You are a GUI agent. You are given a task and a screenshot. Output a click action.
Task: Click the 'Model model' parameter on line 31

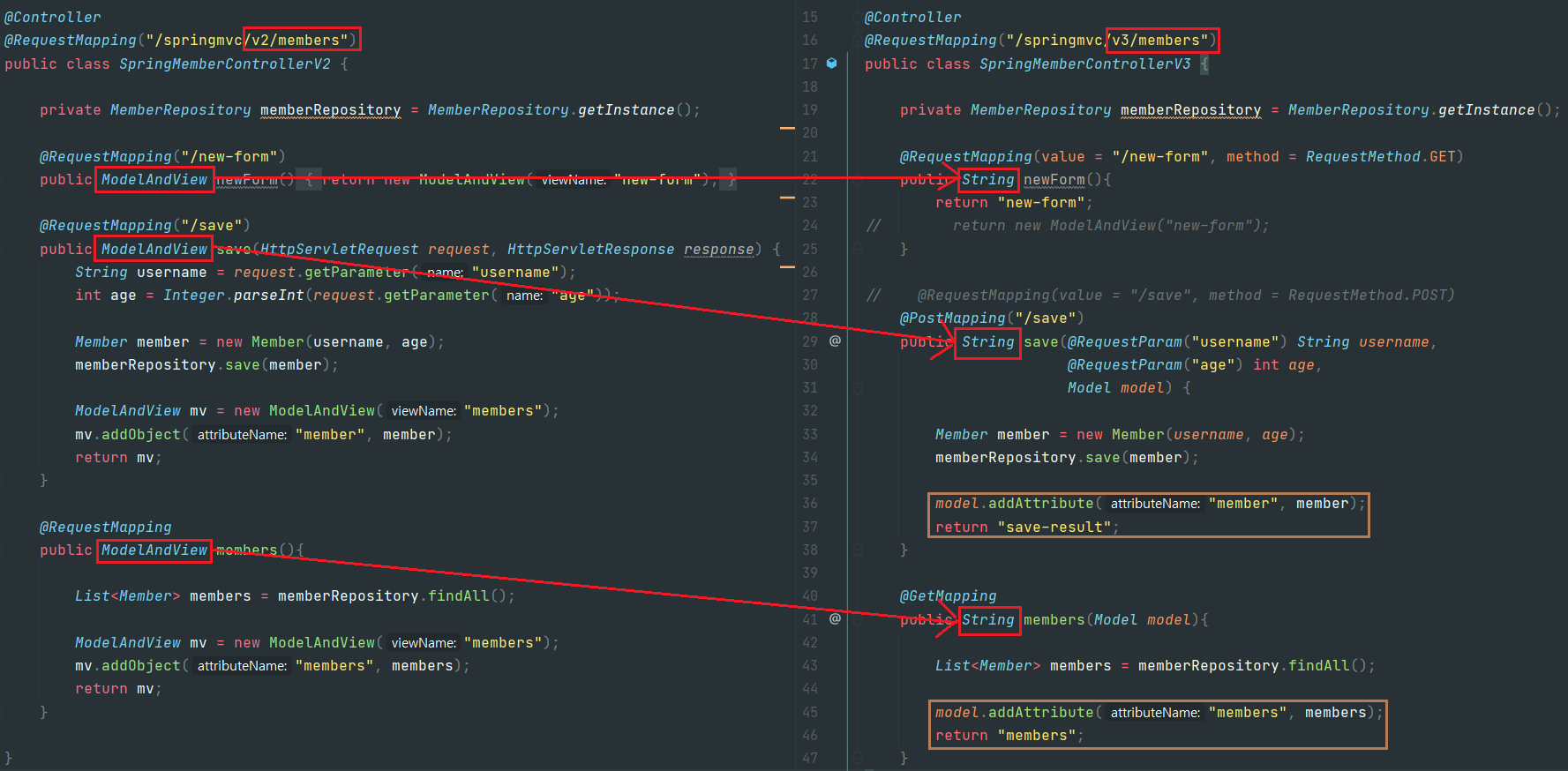(x=1116, y=388)
